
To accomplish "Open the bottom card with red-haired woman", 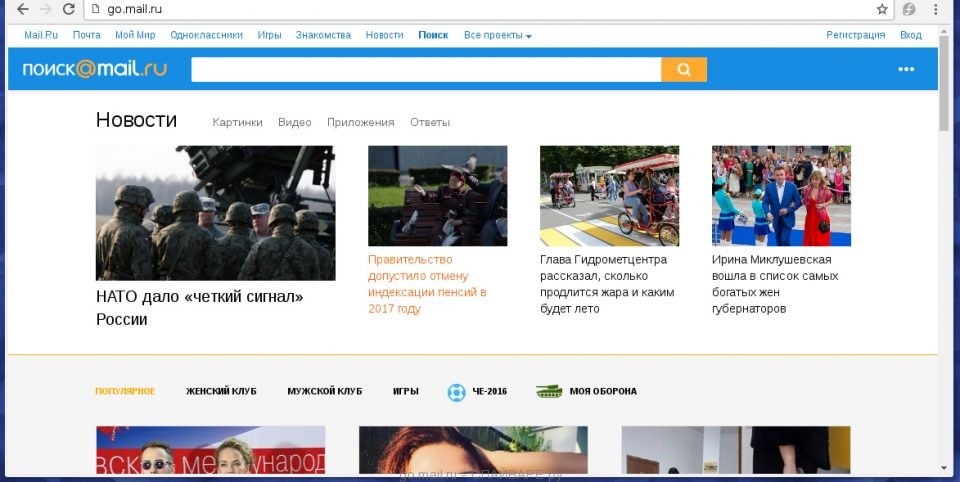I will 473,450.
